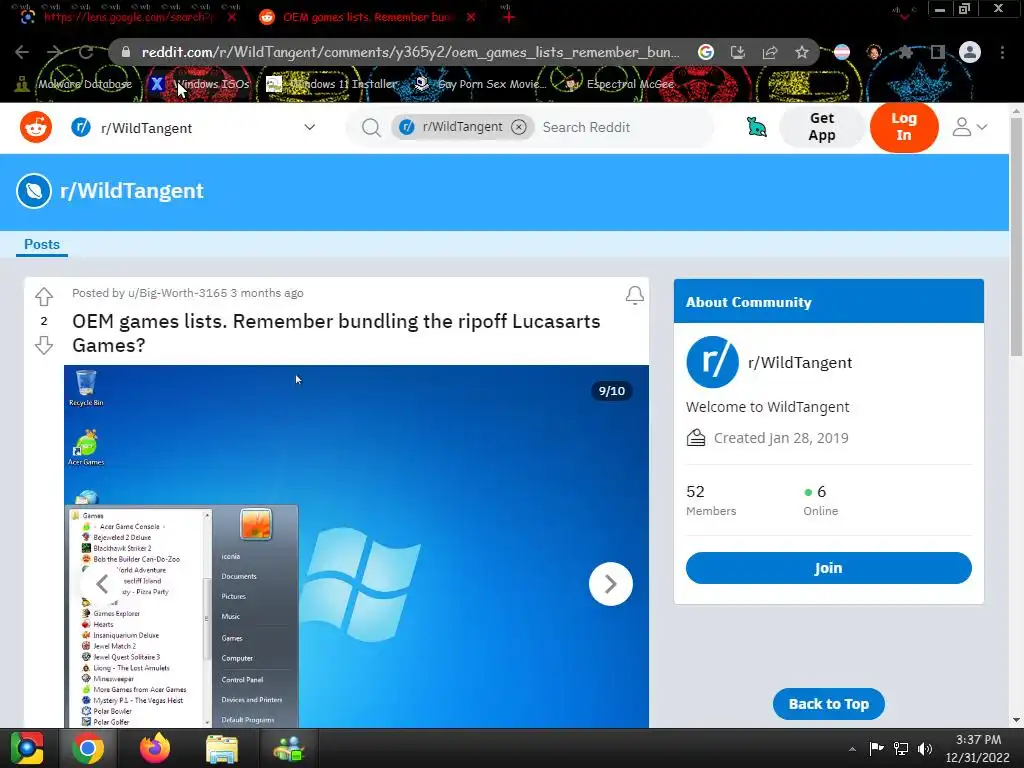Downvote the OEM games lists post

tap(44, 345)
